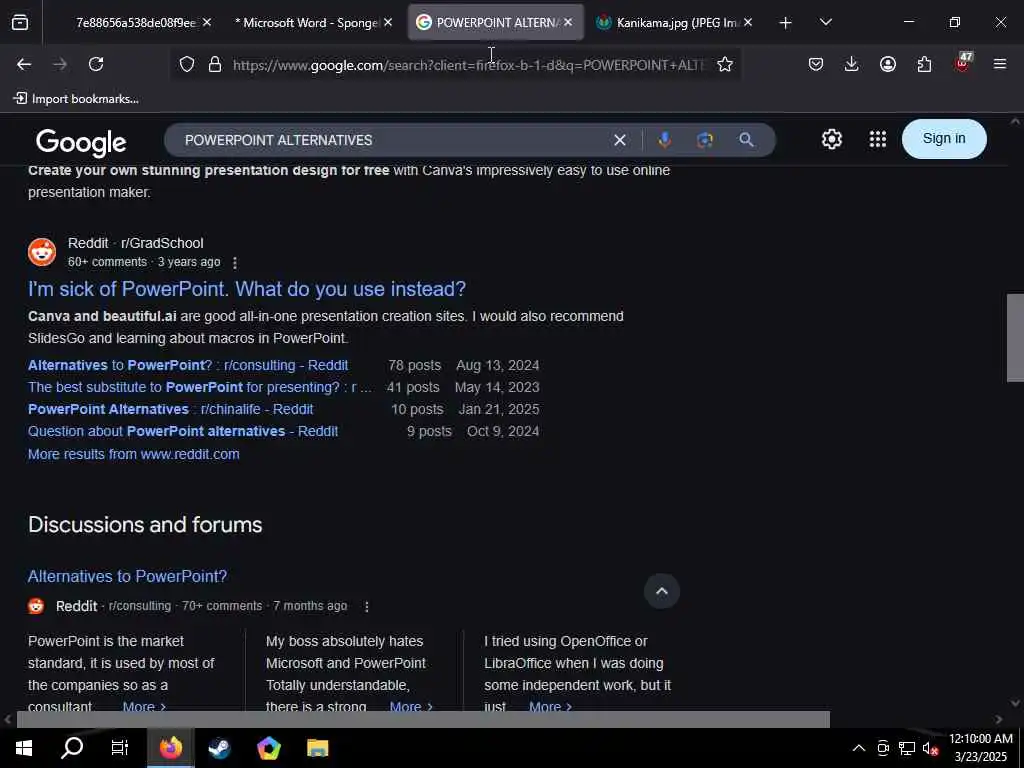Bookmark this page with star icon

coord(724,64)
